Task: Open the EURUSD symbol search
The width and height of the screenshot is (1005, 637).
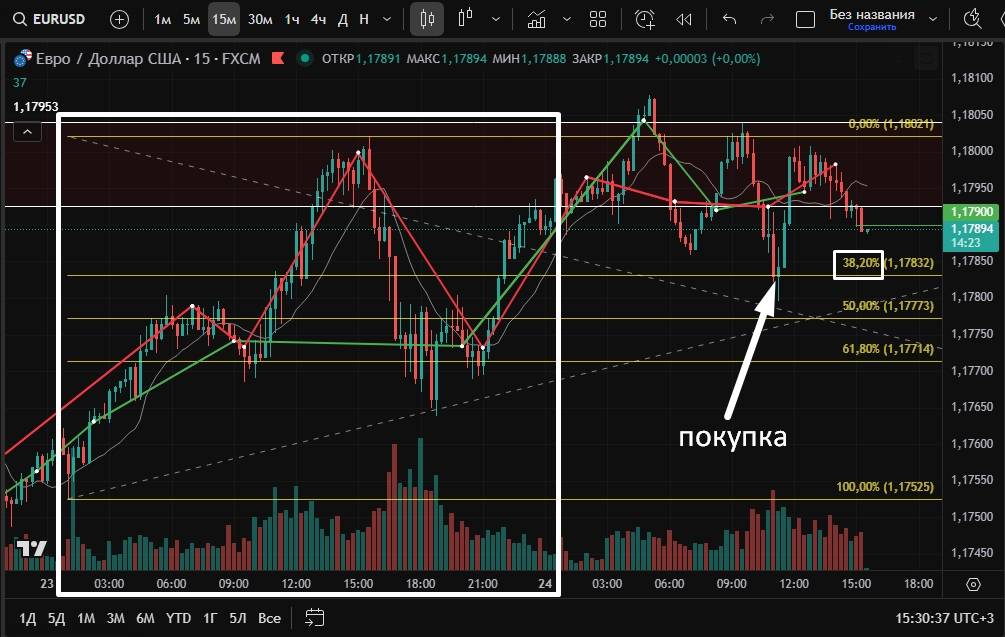Action: click(x=52, y=19)
